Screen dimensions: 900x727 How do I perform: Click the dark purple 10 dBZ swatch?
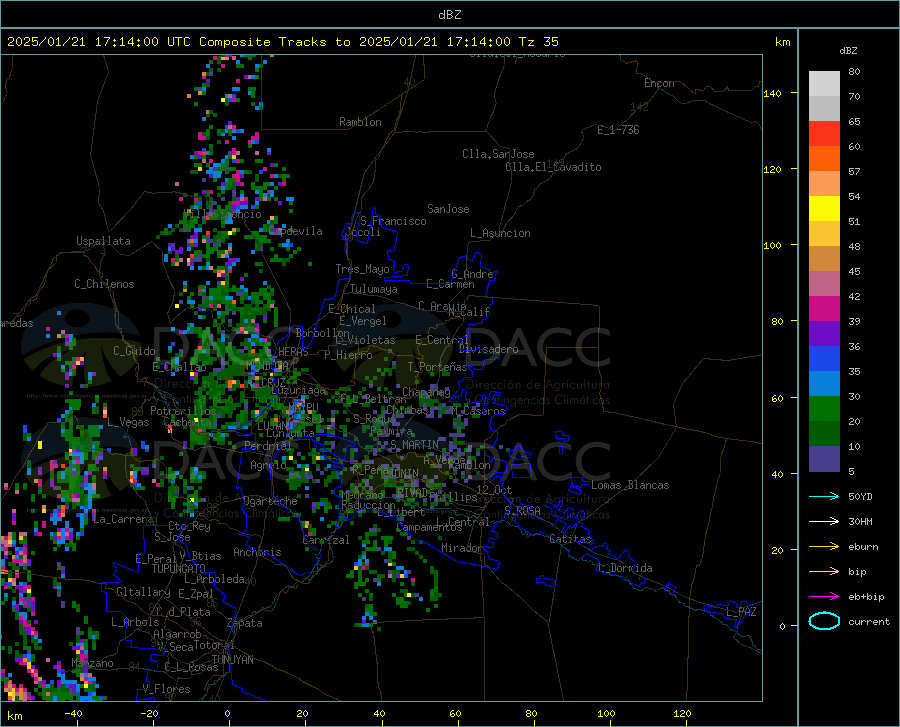point(824,459)
